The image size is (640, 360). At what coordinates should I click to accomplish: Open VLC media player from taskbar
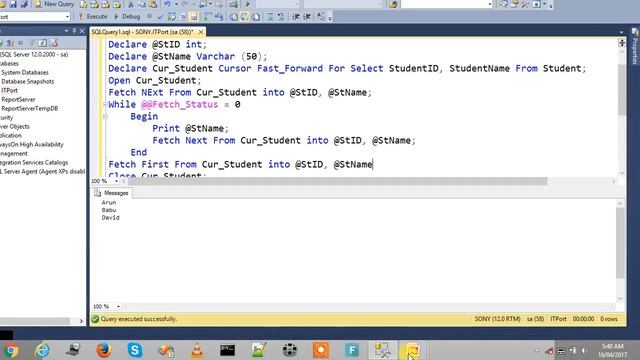[197, 350]
